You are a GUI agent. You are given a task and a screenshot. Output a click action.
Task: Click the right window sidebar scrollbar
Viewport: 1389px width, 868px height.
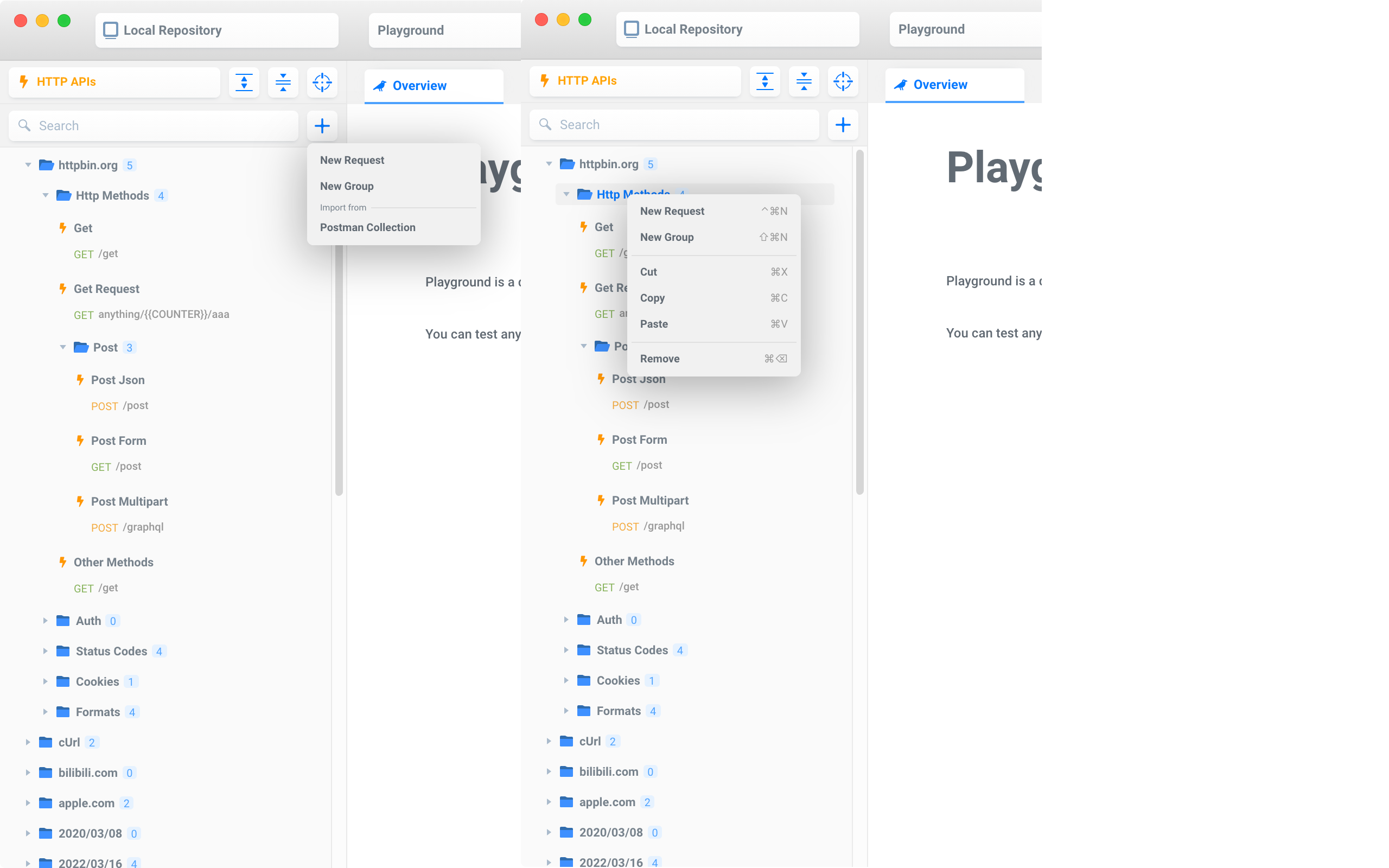coord(859,322)
